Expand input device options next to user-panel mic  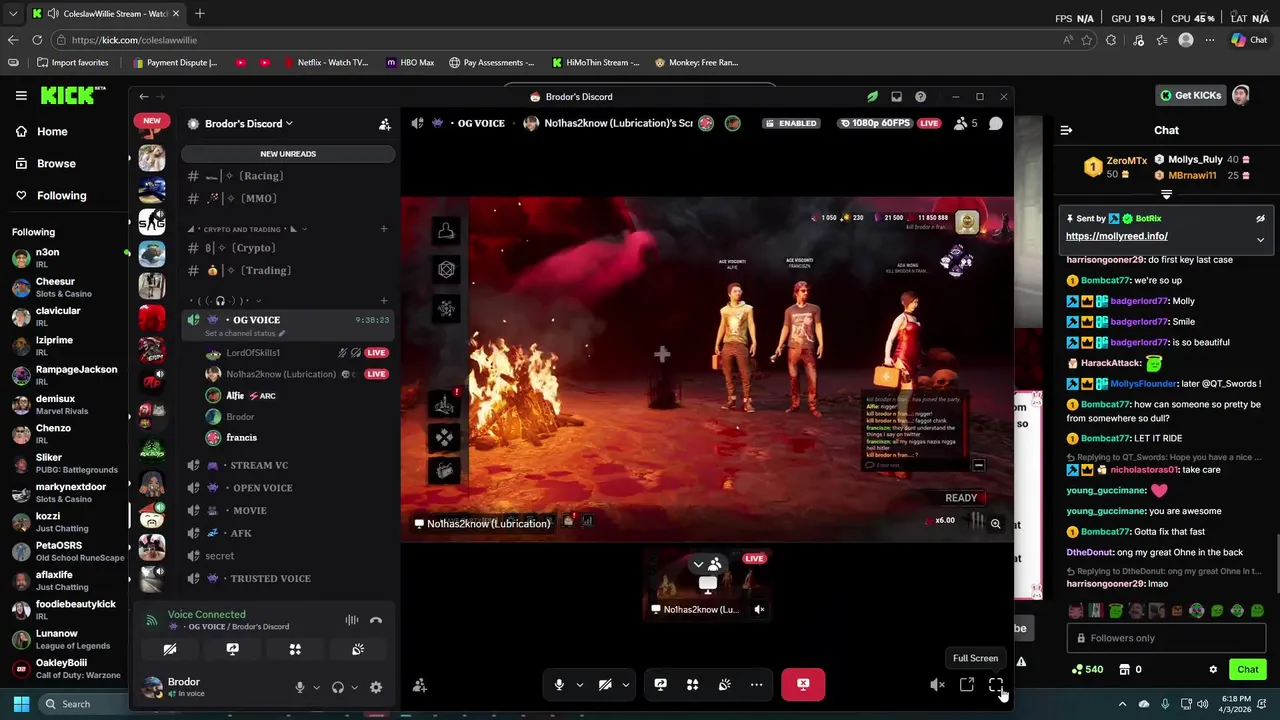316,688
